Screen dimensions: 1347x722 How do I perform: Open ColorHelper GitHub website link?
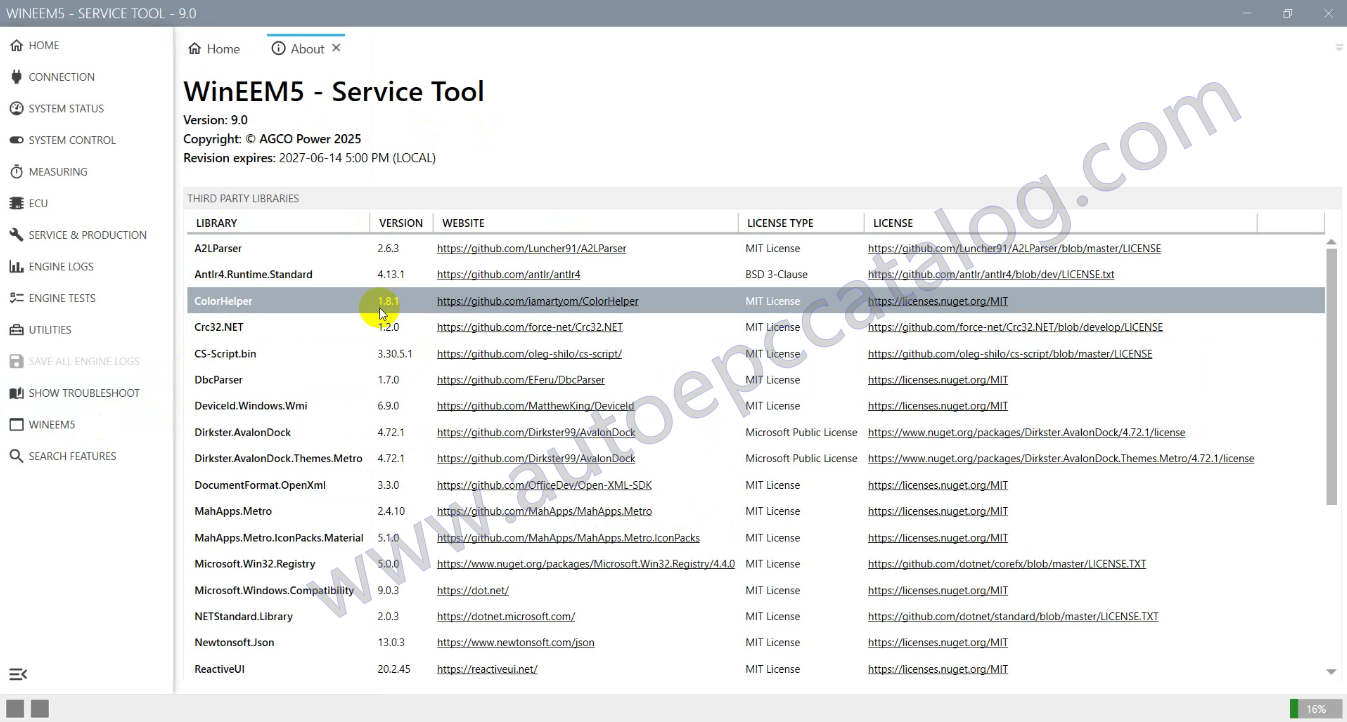click(x=537, y=301)
